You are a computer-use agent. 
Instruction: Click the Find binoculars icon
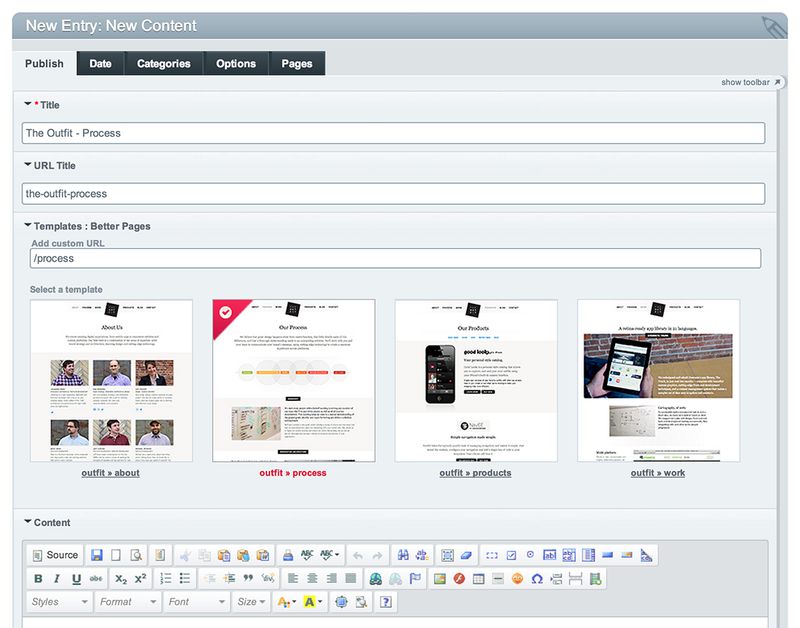[402, 555]
